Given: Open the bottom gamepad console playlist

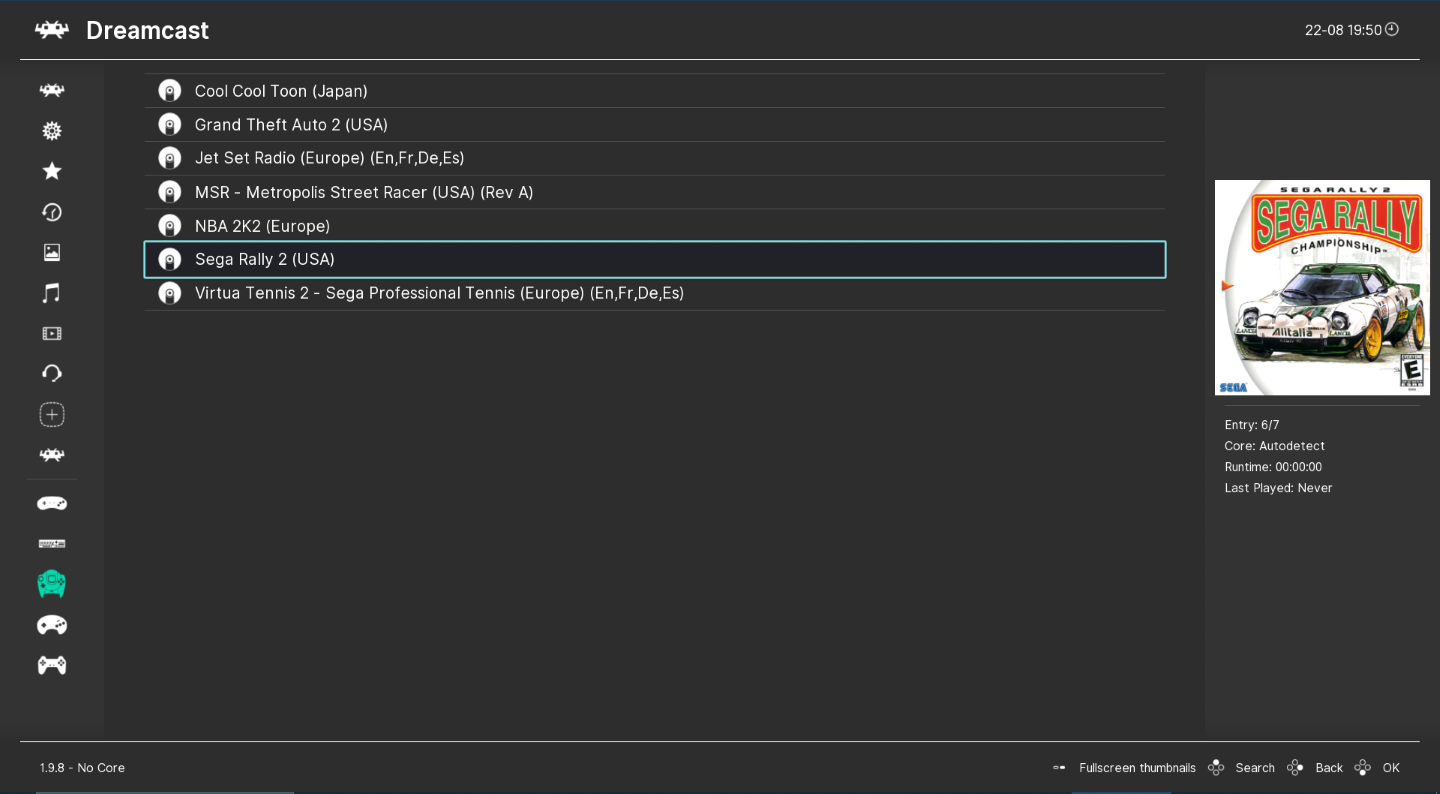Looking at the screenshot, I should pyautogui.click(x=51, y=664).
